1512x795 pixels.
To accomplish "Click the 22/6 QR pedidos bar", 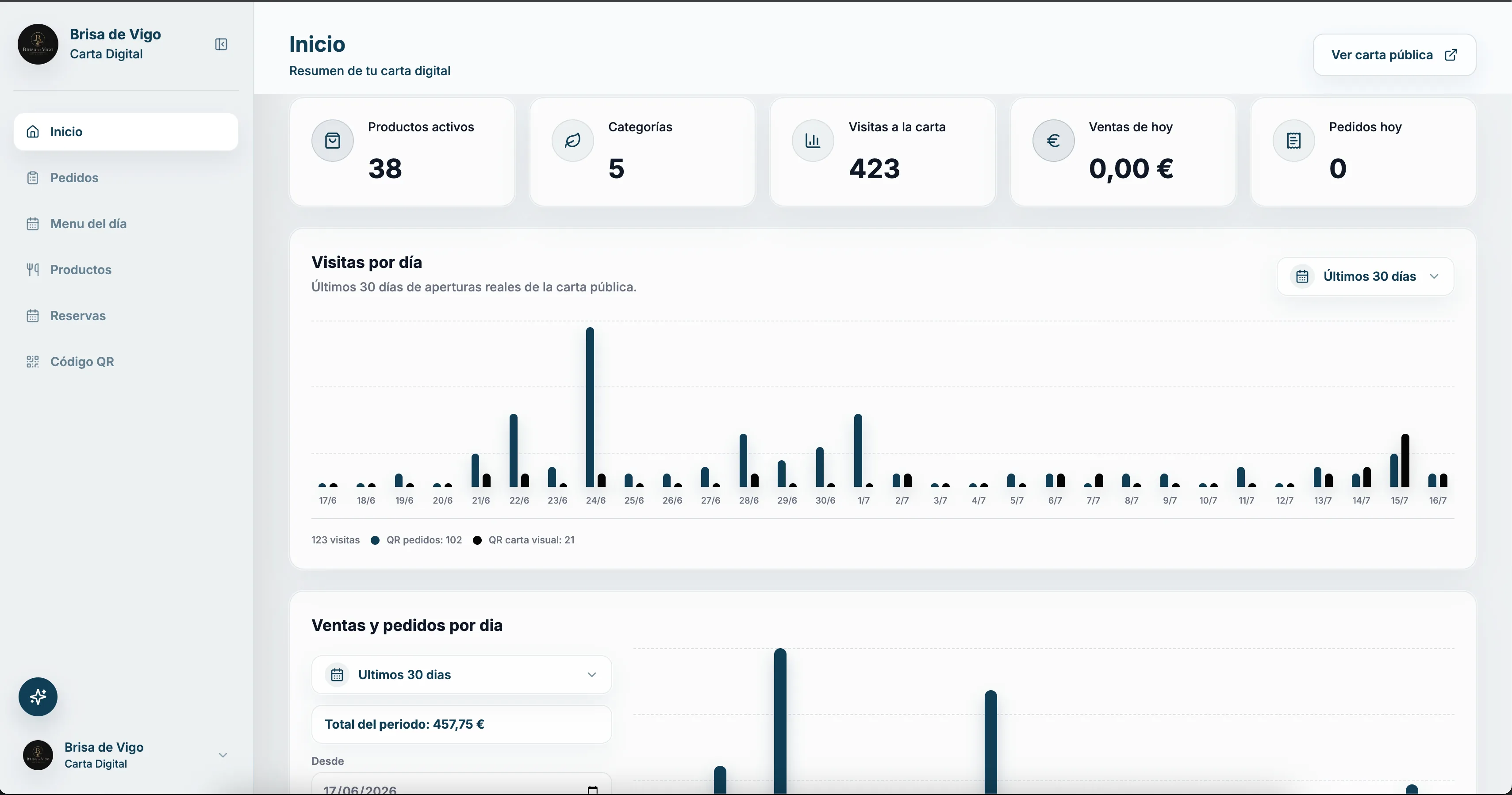I will coord(514,451).
